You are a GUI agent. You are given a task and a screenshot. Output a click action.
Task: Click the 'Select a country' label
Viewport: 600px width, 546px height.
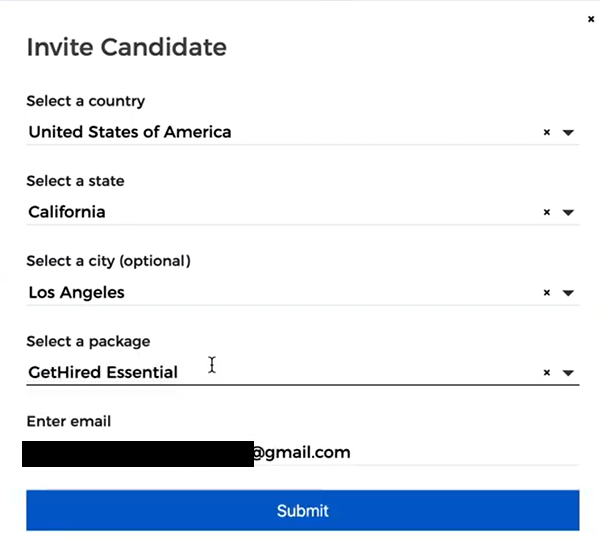tap(85, 101)
